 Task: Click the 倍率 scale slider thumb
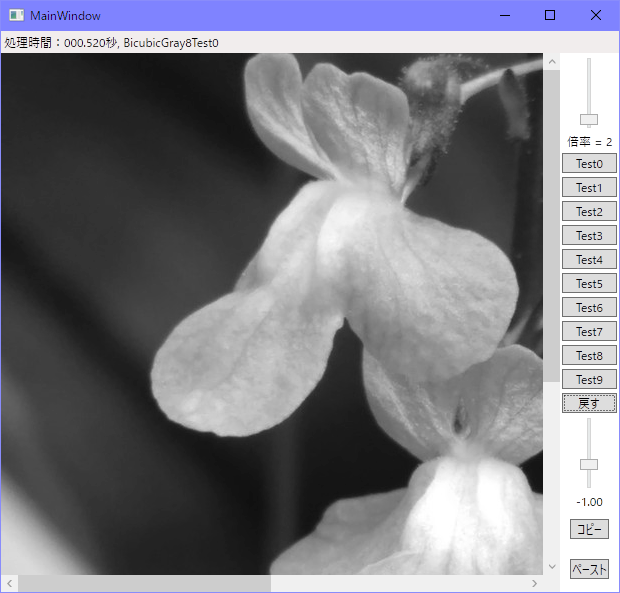pos(589,119)
